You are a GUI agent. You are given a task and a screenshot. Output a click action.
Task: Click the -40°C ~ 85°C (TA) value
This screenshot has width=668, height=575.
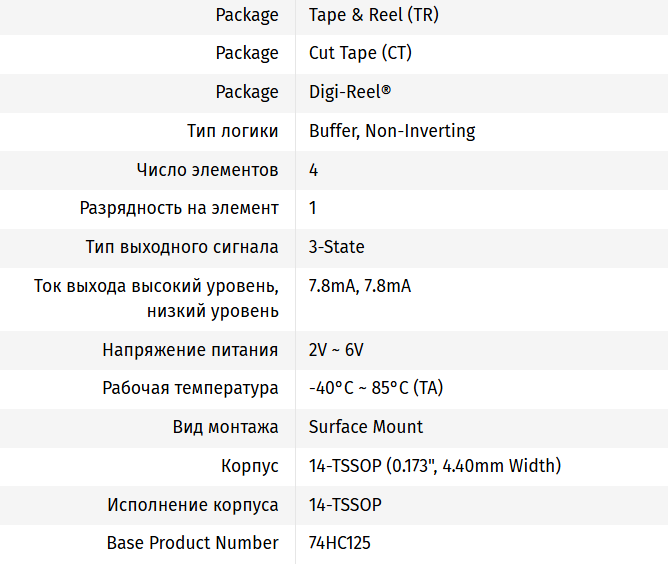pyautogui.click(x=376, y=388)
